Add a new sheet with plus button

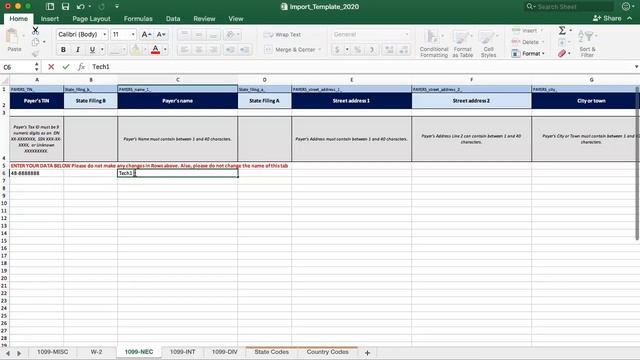[367, 353]
